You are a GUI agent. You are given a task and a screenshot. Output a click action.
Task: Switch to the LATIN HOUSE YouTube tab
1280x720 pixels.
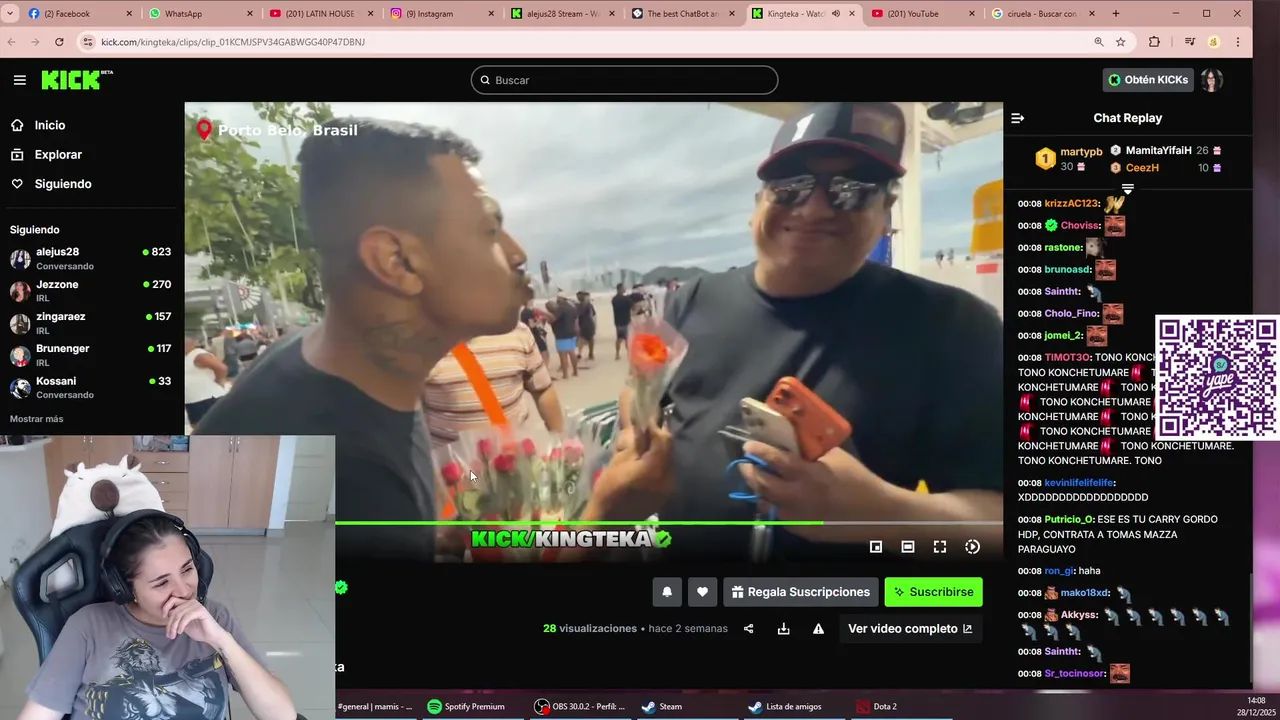320,14
